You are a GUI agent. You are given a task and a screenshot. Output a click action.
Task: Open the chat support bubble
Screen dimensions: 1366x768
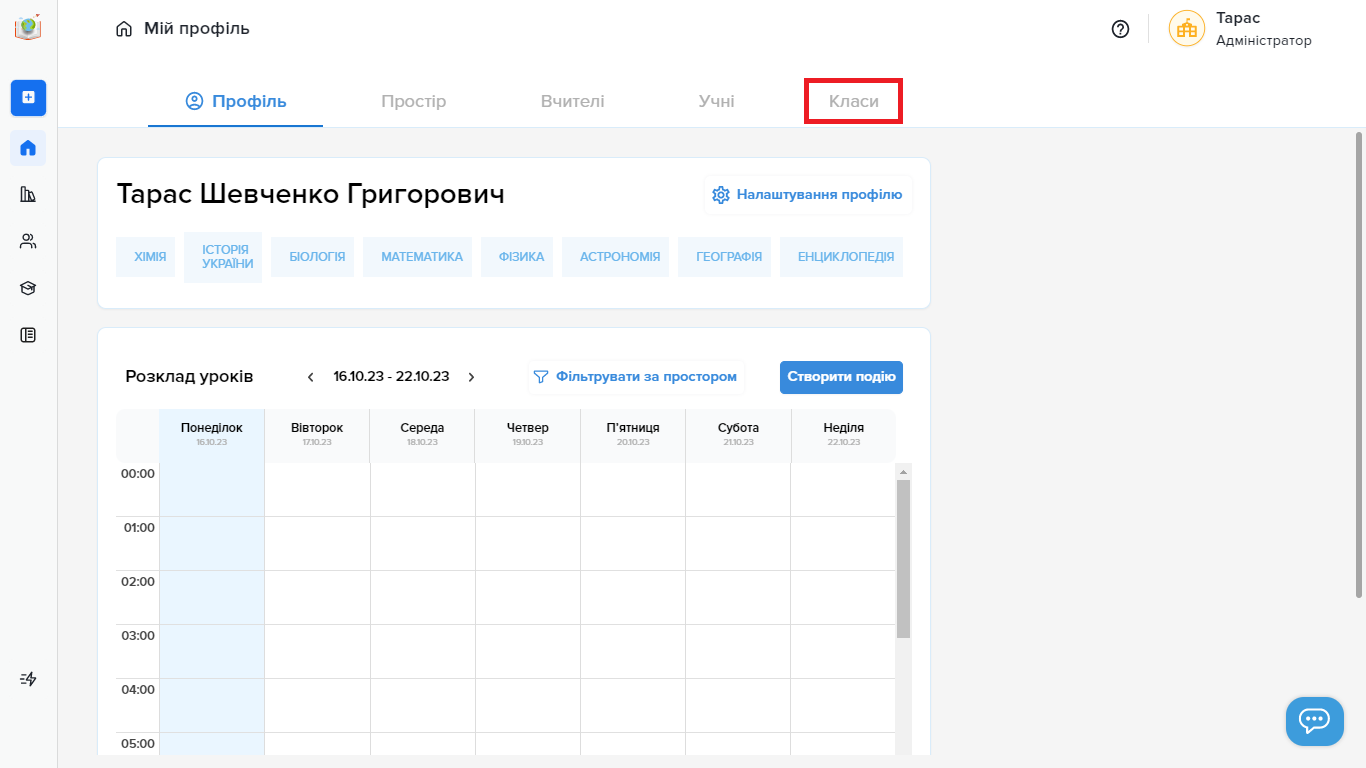[x=1314, y=721]
